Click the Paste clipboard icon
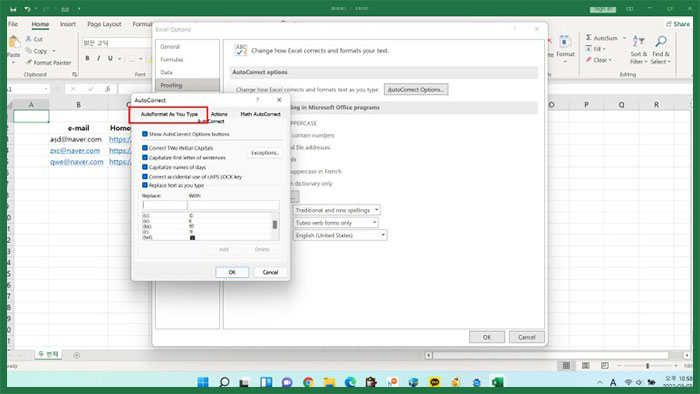 point(14,42)
